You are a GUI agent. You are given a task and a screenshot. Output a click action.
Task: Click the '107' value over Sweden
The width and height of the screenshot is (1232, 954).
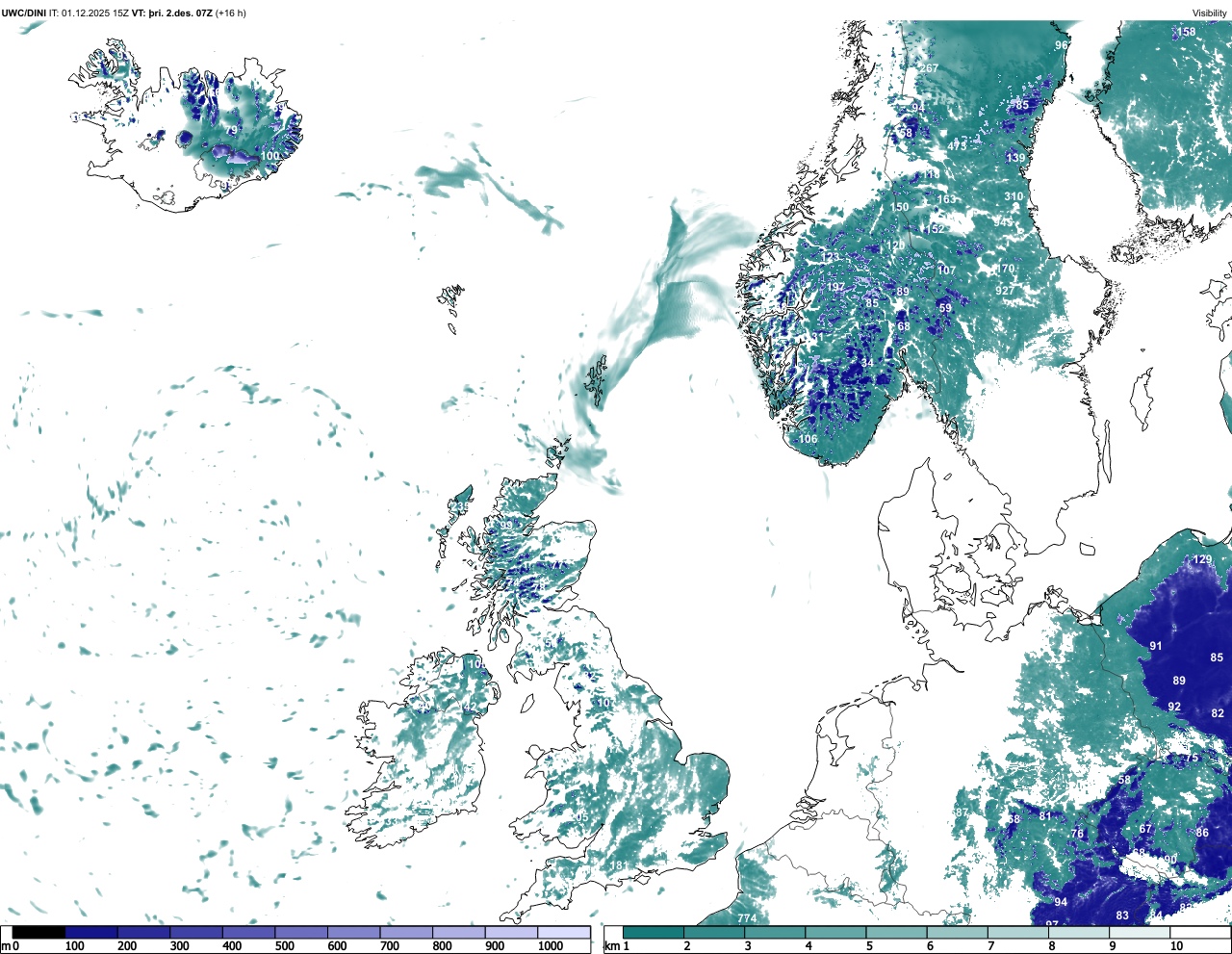pos(946,271)
